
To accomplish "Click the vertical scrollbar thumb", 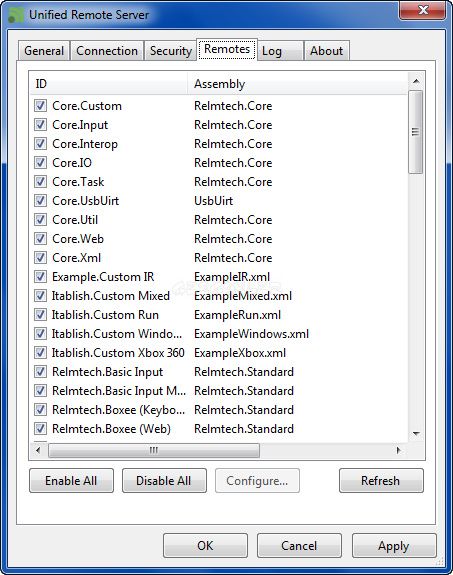I will pyautogui.click(x=416, y=132).
